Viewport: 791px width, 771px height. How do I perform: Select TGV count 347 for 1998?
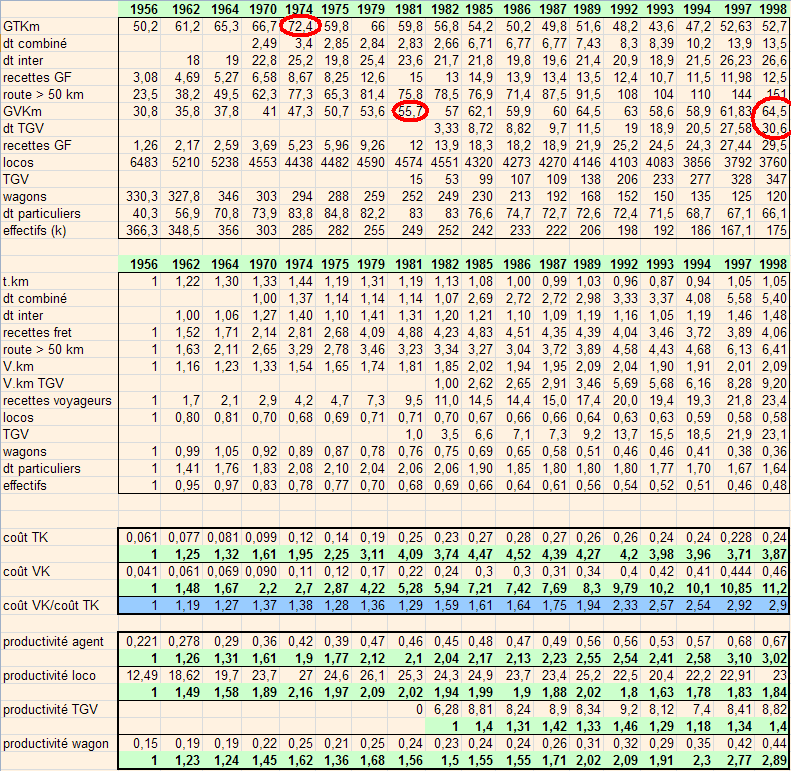point(776,180)
